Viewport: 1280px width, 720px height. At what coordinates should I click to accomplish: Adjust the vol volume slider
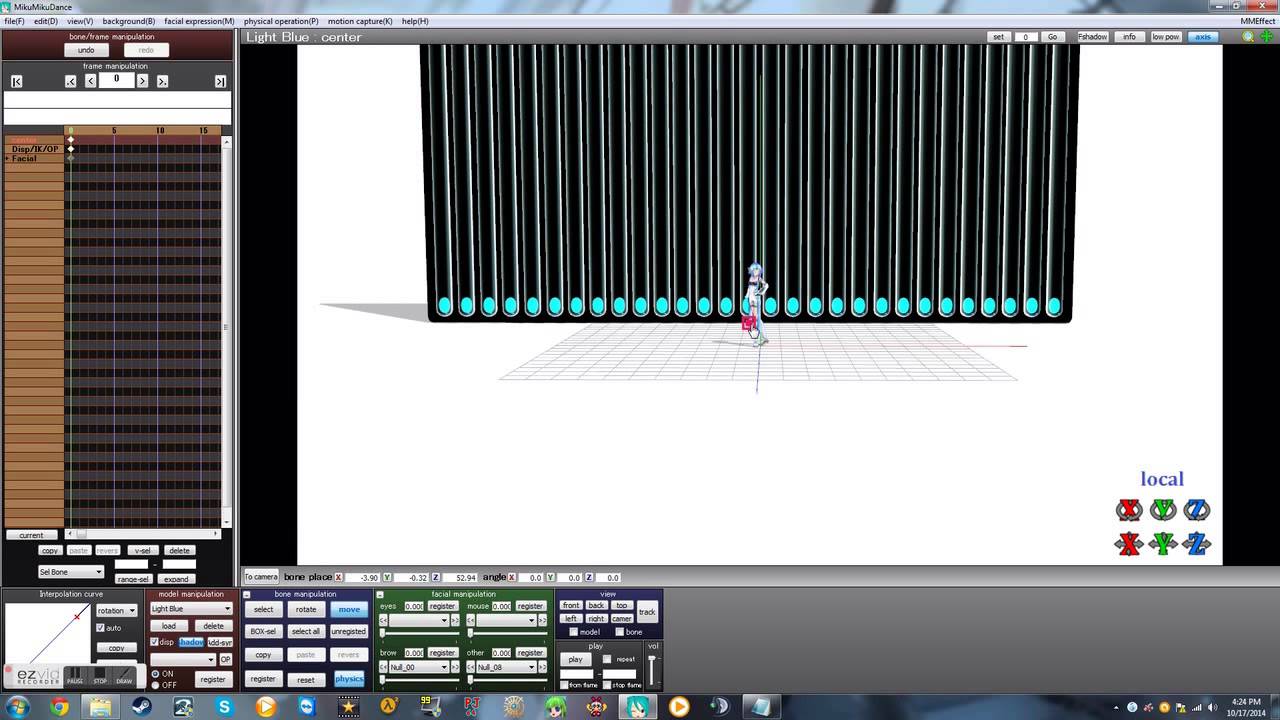coord(653,669)
